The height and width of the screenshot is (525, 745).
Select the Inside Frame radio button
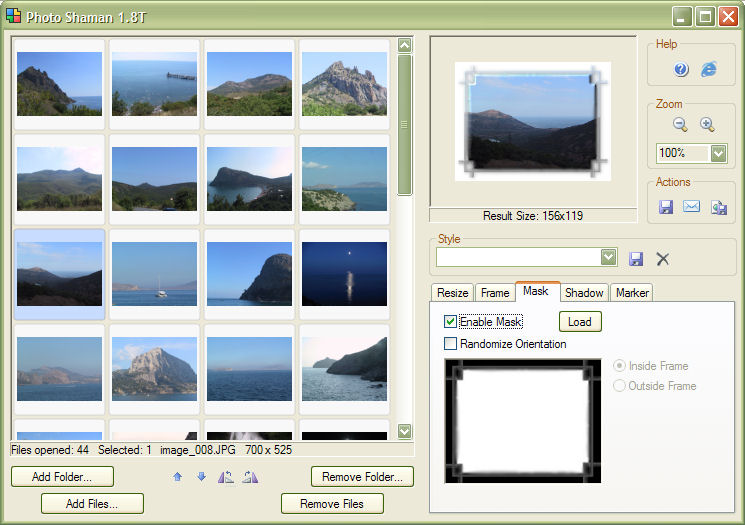[x=619, y=366]
